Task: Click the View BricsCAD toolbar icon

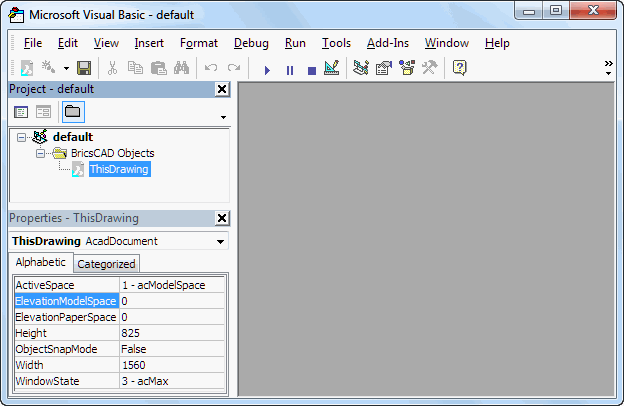Action: pyautogui.click(x=27, y=68)
